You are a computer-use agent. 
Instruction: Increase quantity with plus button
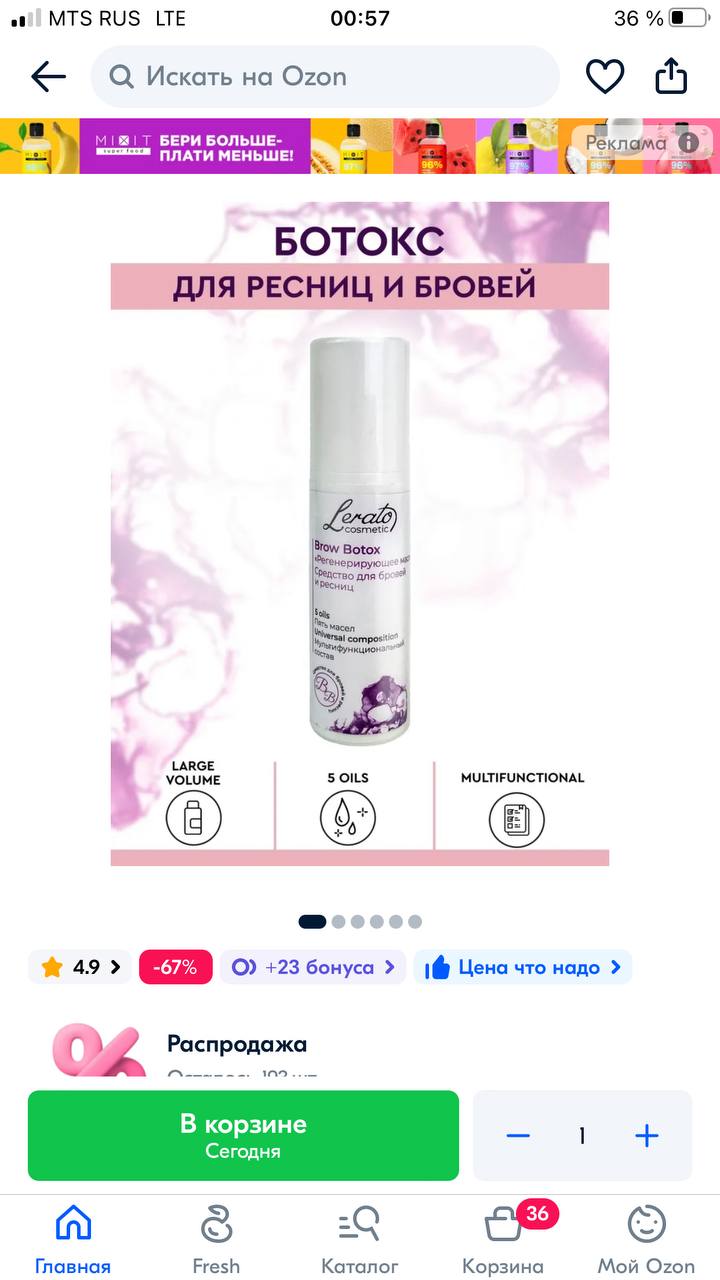647,1136
